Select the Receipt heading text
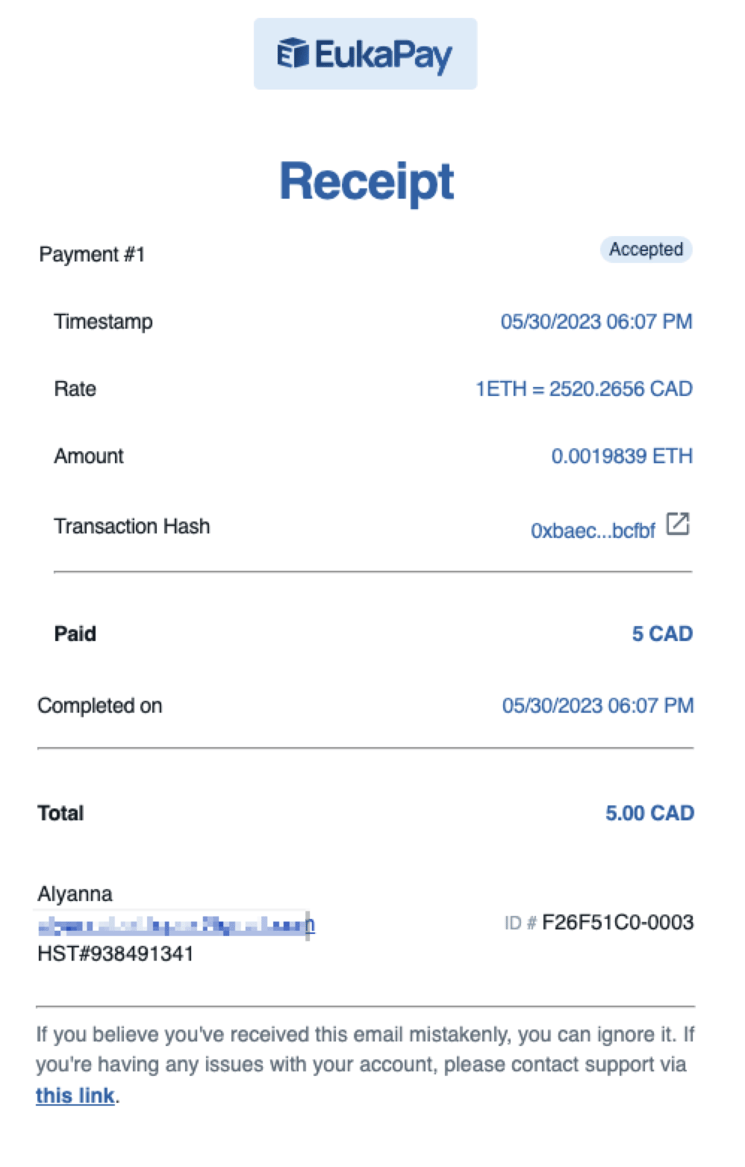The height and width of the screenshot is (1167, 745). tap(366, 181)
